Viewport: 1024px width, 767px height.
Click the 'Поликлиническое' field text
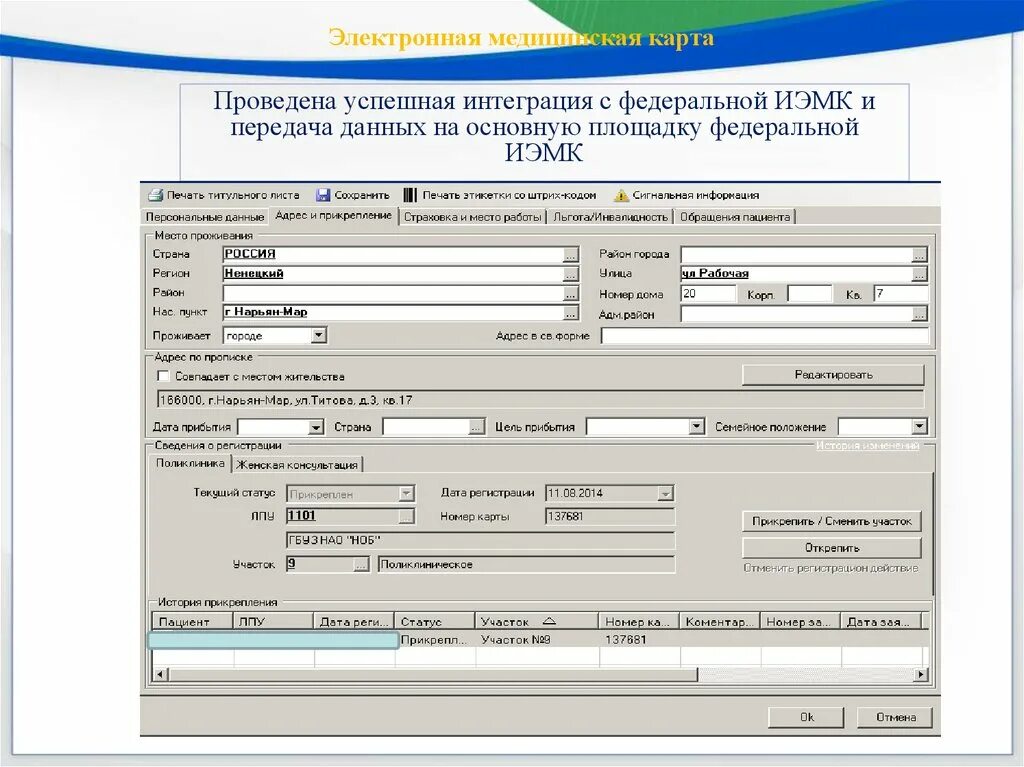(426, 564)
